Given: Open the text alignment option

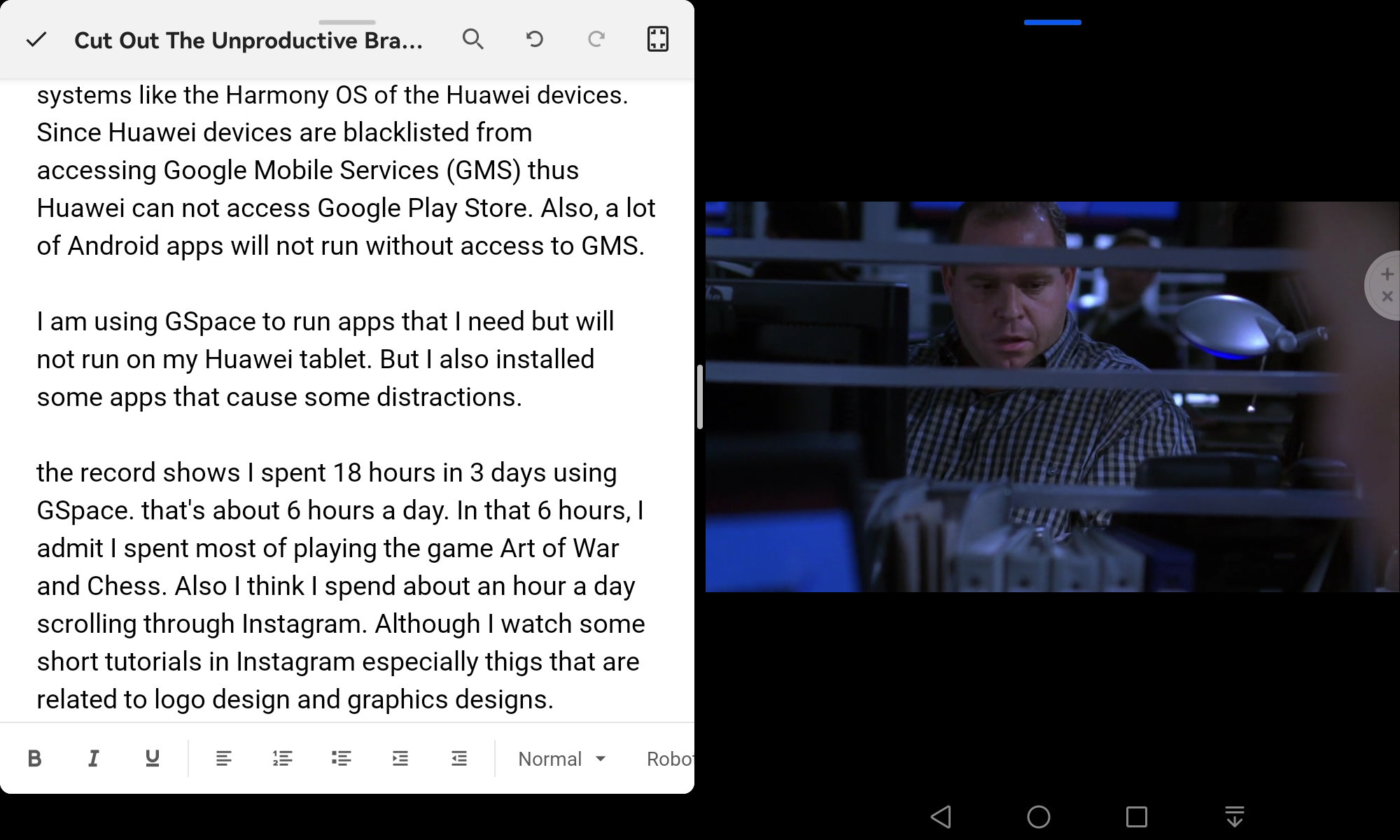Looking at the screenshot, I should coord(223,758).
